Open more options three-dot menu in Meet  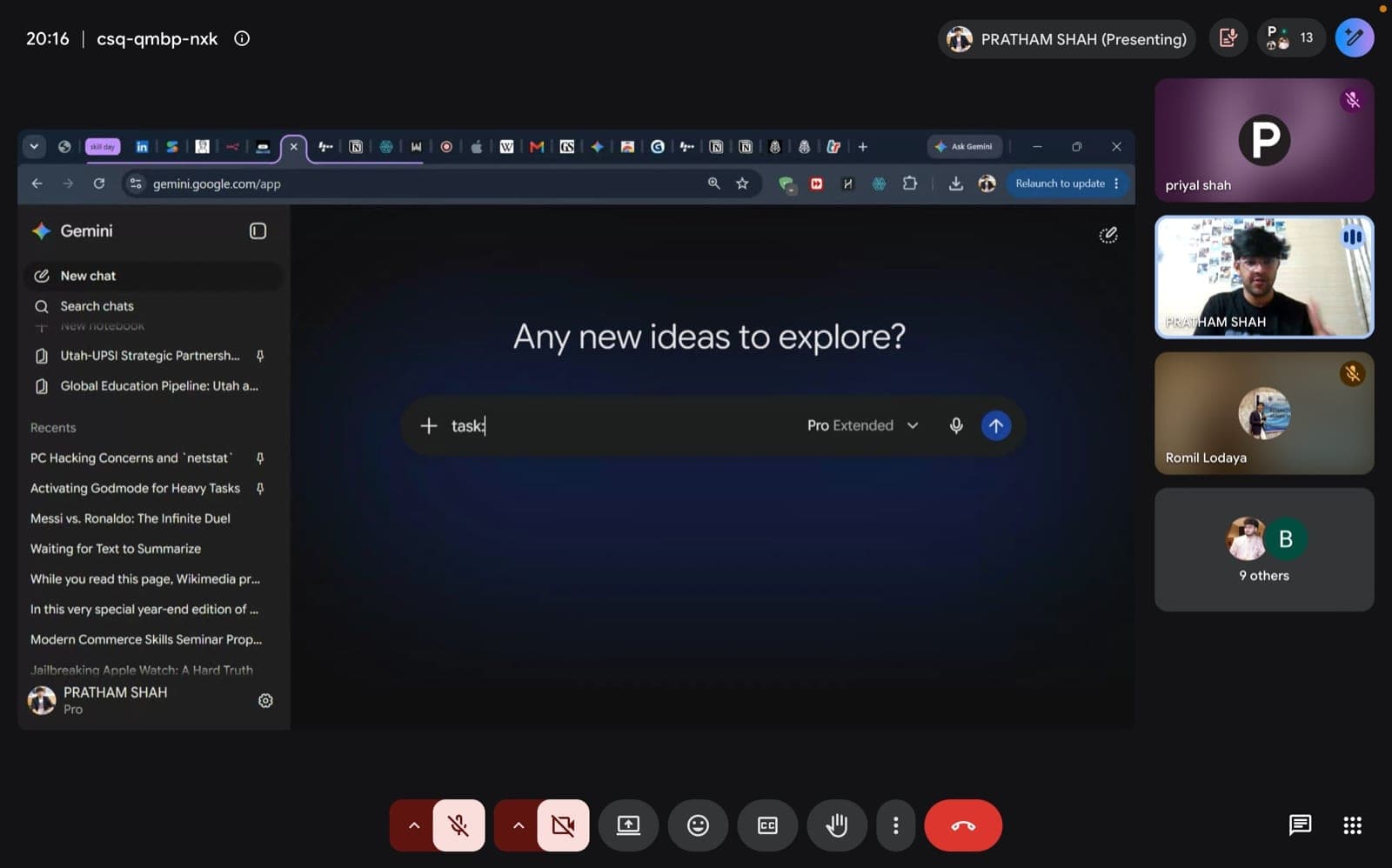click(x=895, y=825)
